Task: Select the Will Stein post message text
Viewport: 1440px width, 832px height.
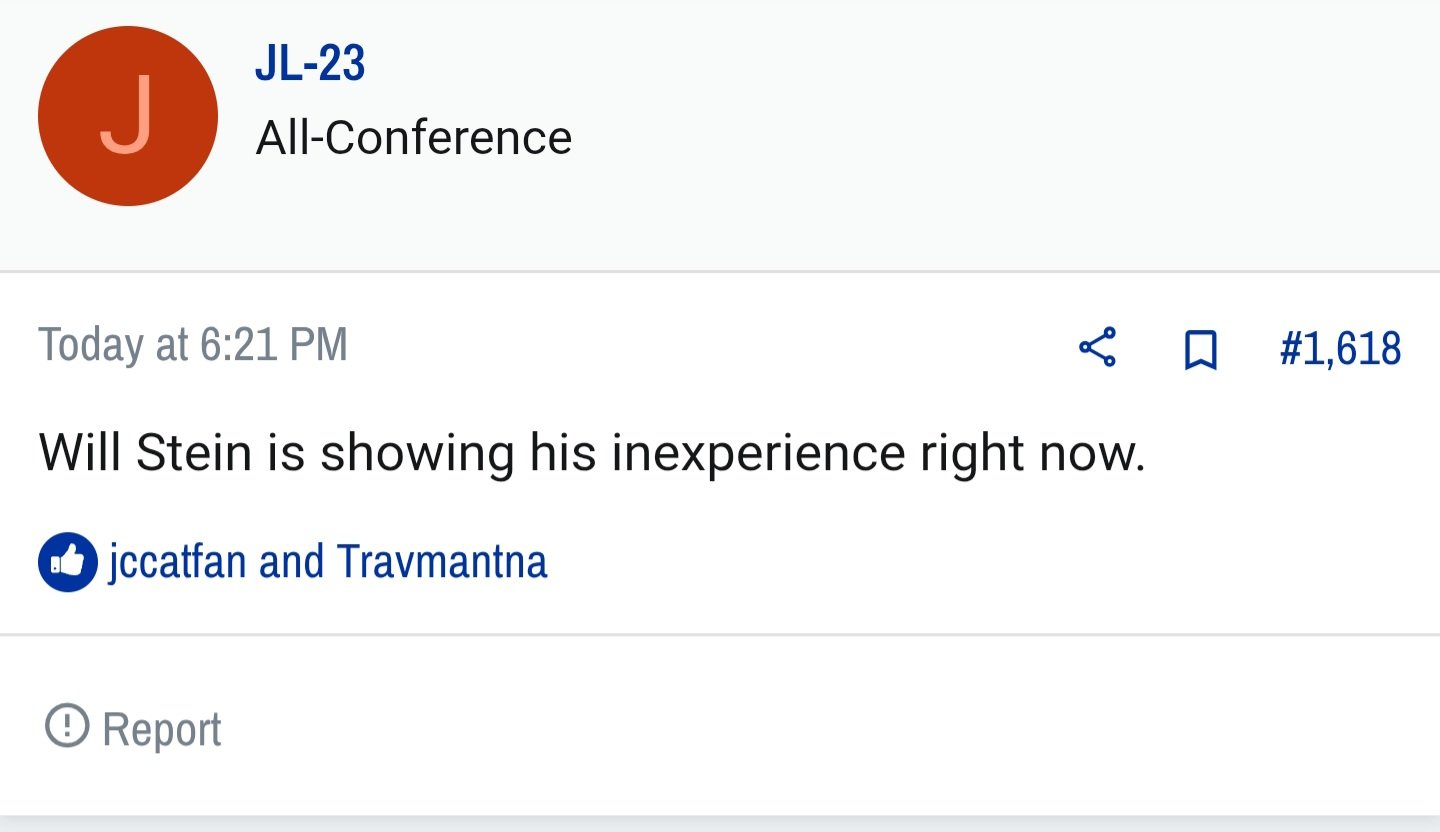Action: pos(592,453)
